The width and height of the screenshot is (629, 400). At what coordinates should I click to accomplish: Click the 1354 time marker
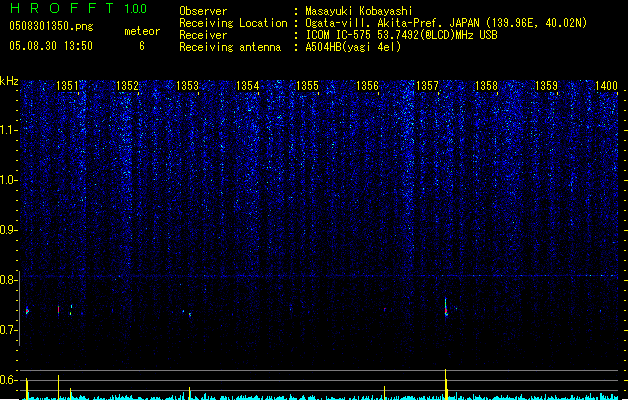[248, 86]
